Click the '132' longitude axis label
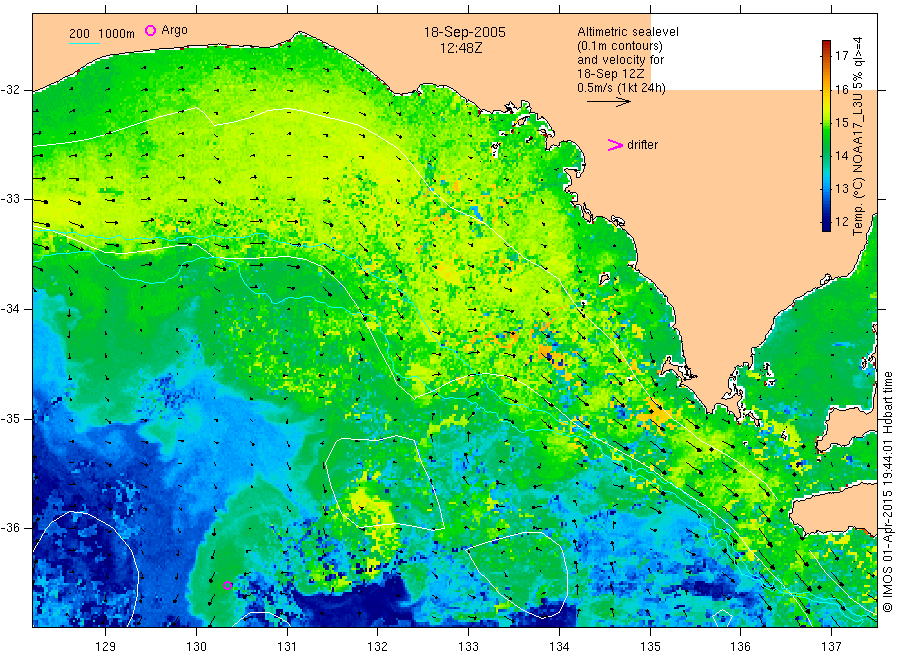900x660 pixels. click(378, 646)
